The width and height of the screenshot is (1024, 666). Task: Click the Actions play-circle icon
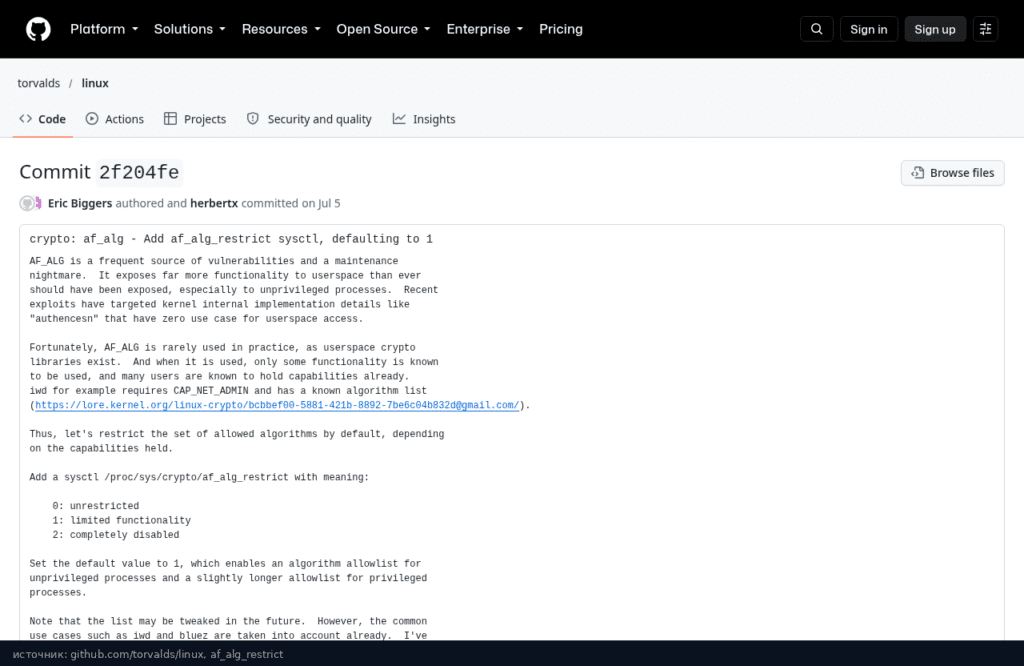[92, 119]
